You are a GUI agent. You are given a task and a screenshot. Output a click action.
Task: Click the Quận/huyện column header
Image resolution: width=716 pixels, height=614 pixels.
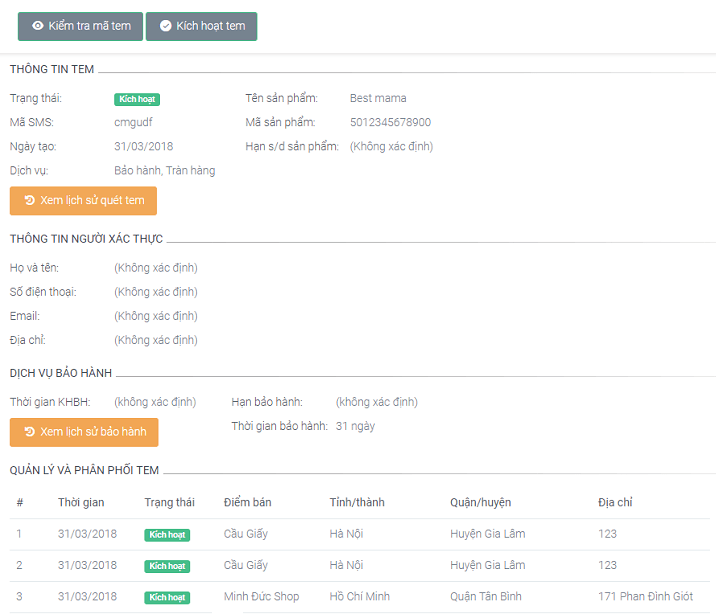coord(481,502)
